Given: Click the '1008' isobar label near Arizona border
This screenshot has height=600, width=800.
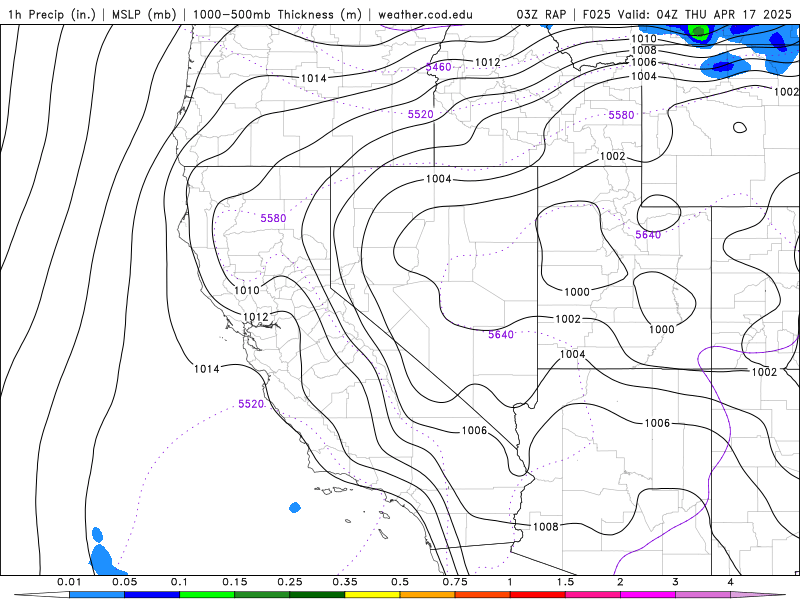Looking at the screenshot, I should click(x=546, y=527).
